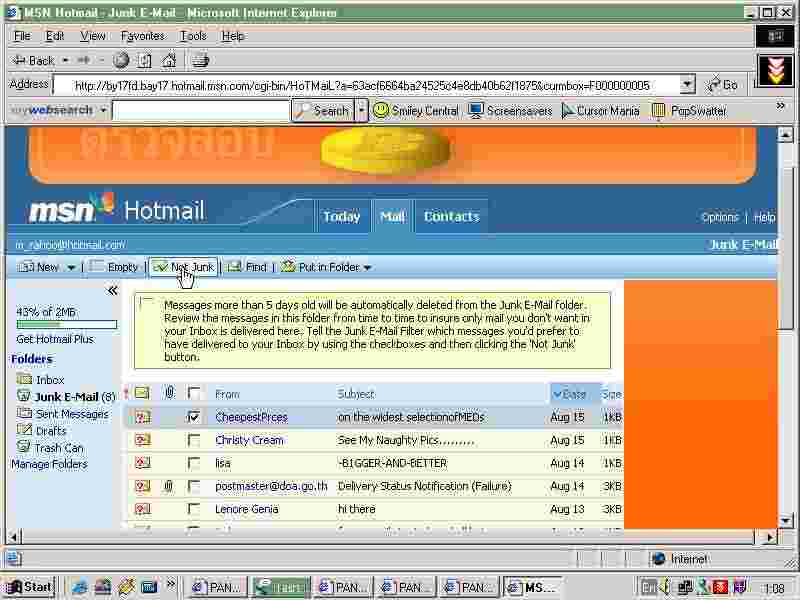Viewport: 800px width, 600px height.
Task: Click envelope icon on Christy Cream row
Action: pyautogui.click(x=143, y=440)
